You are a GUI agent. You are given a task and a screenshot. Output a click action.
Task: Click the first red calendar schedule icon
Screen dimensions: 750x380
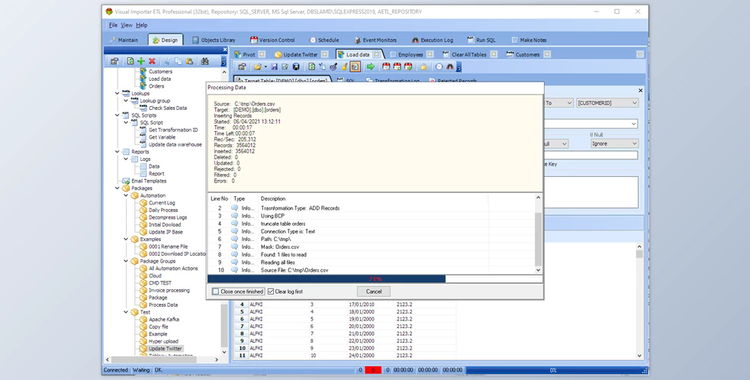pos(386,67)
